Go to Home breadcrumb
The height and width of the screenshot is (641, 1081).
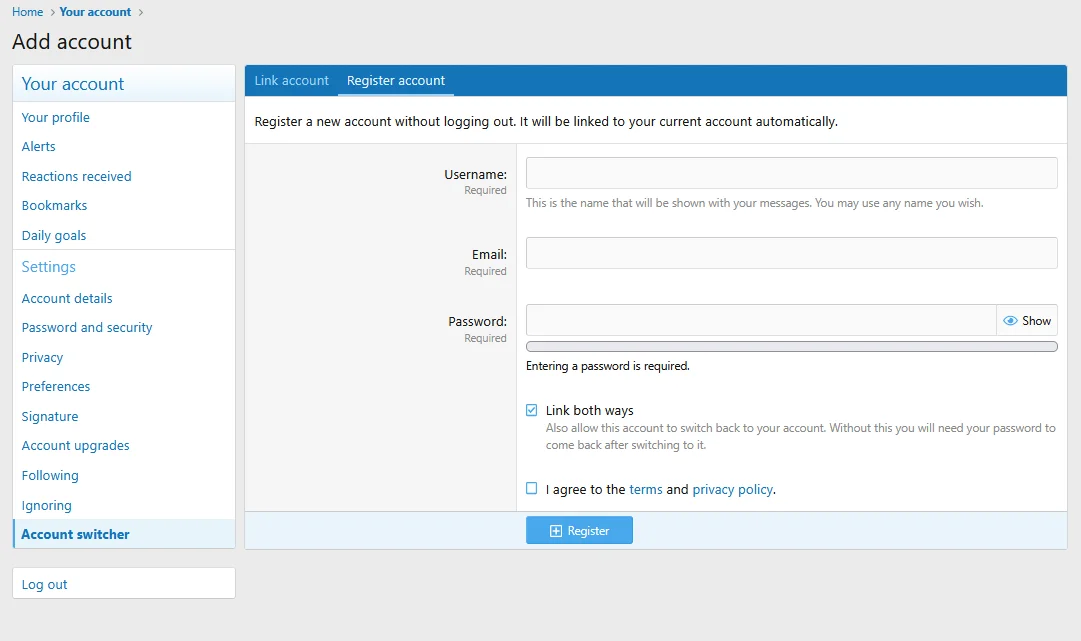point(28,12)
